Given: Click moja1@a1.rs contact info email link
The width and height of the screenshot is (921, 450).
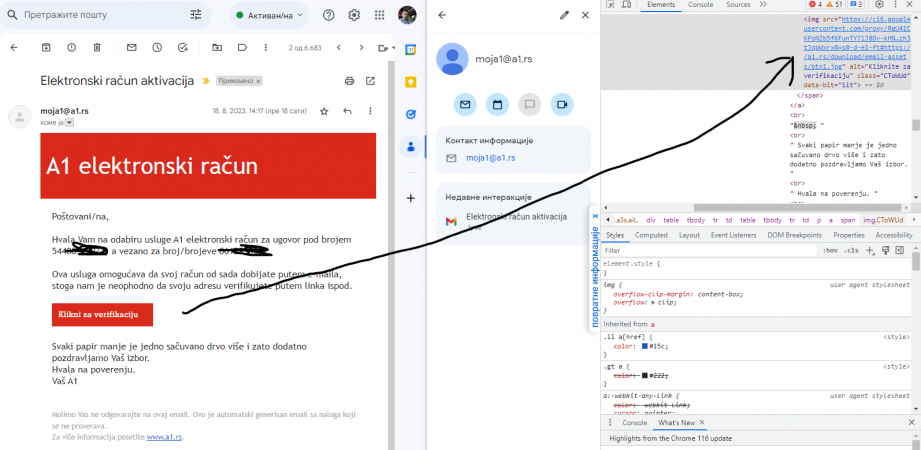Looking at the screenshot, I should coord(490,158).
